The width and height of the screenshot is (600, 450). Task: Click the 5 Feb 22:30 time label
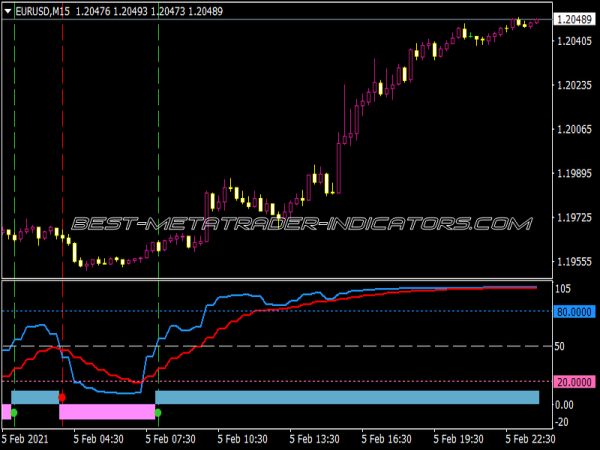click(x=530, y=438)
